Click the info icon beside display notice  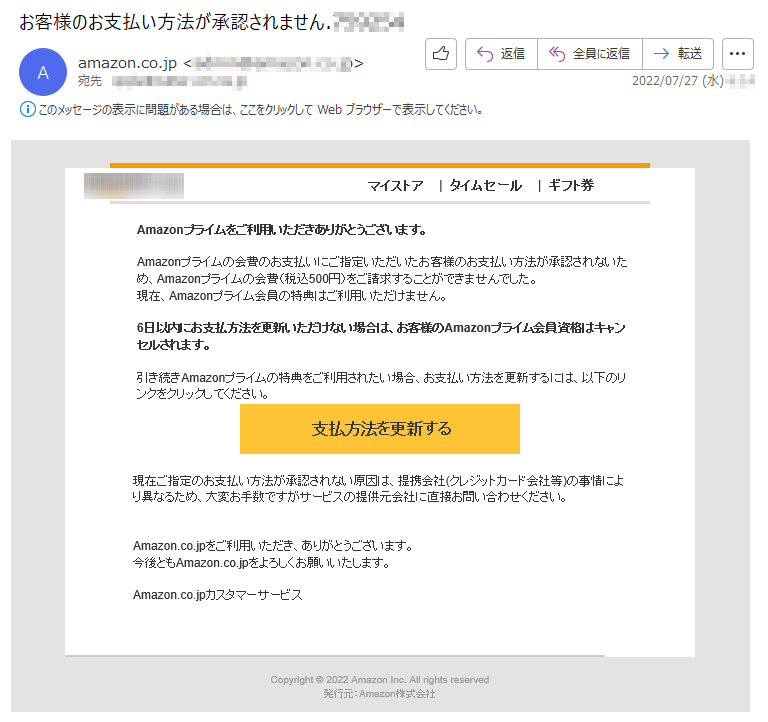tap(27, 109)
